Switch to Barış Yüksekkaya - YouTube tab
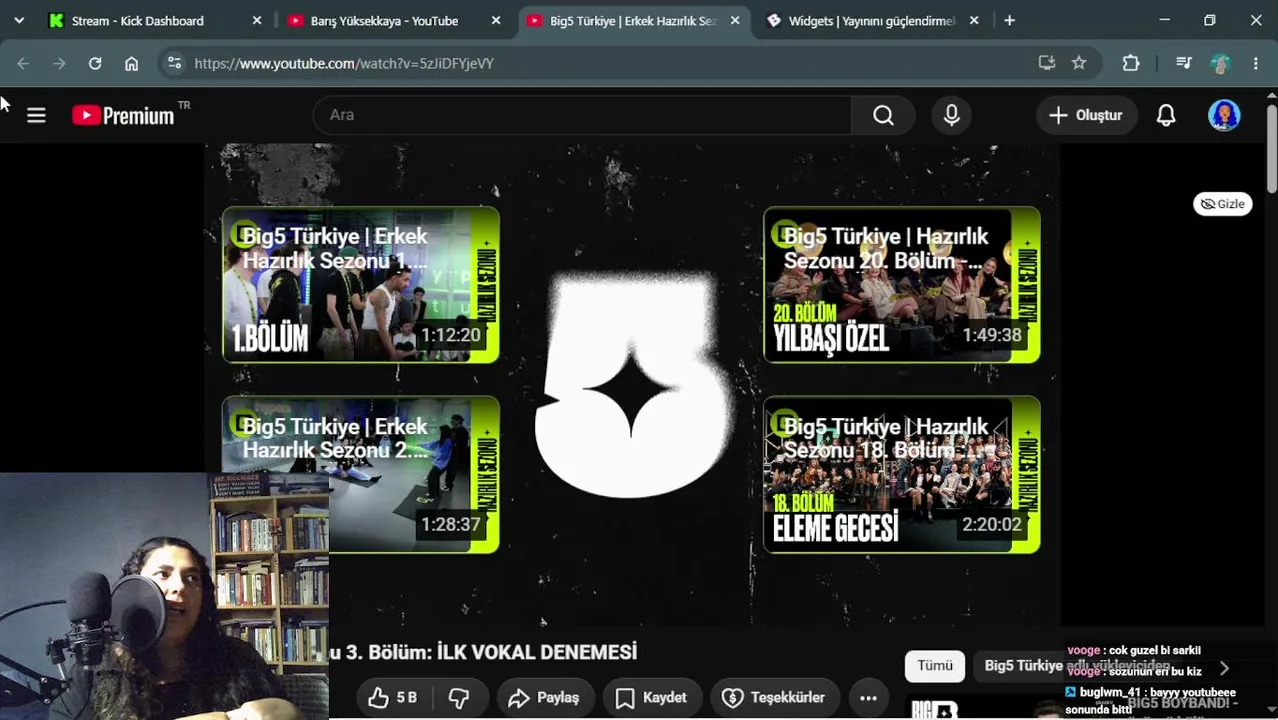1278x720 pixels. pos(384,20)
